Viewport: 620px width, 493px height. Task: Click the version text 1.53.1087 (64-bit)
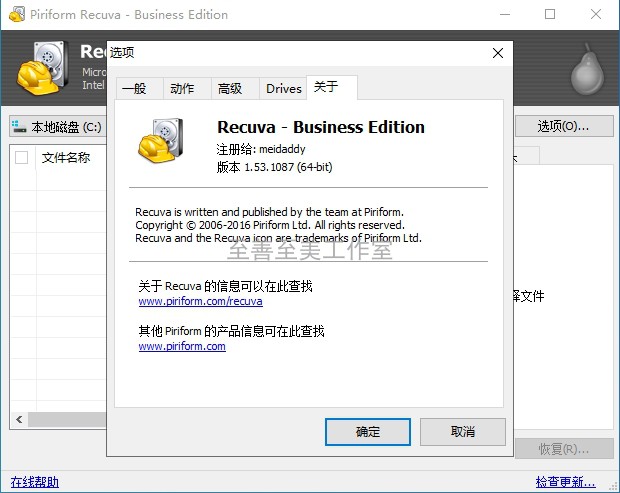pos(274,167)
